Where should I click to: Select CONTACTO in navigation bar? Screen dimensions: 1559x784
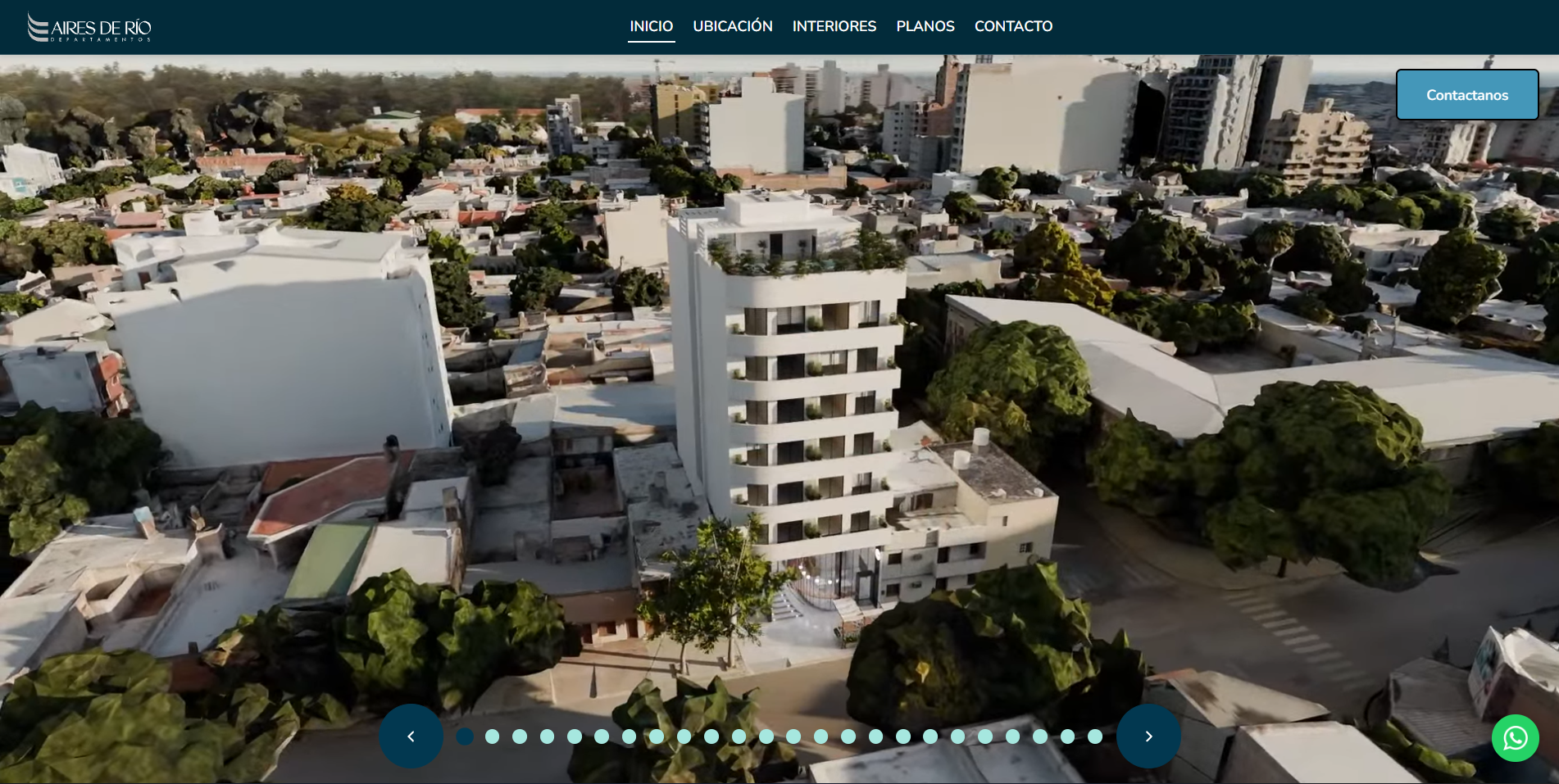(x=1013, y=26)
